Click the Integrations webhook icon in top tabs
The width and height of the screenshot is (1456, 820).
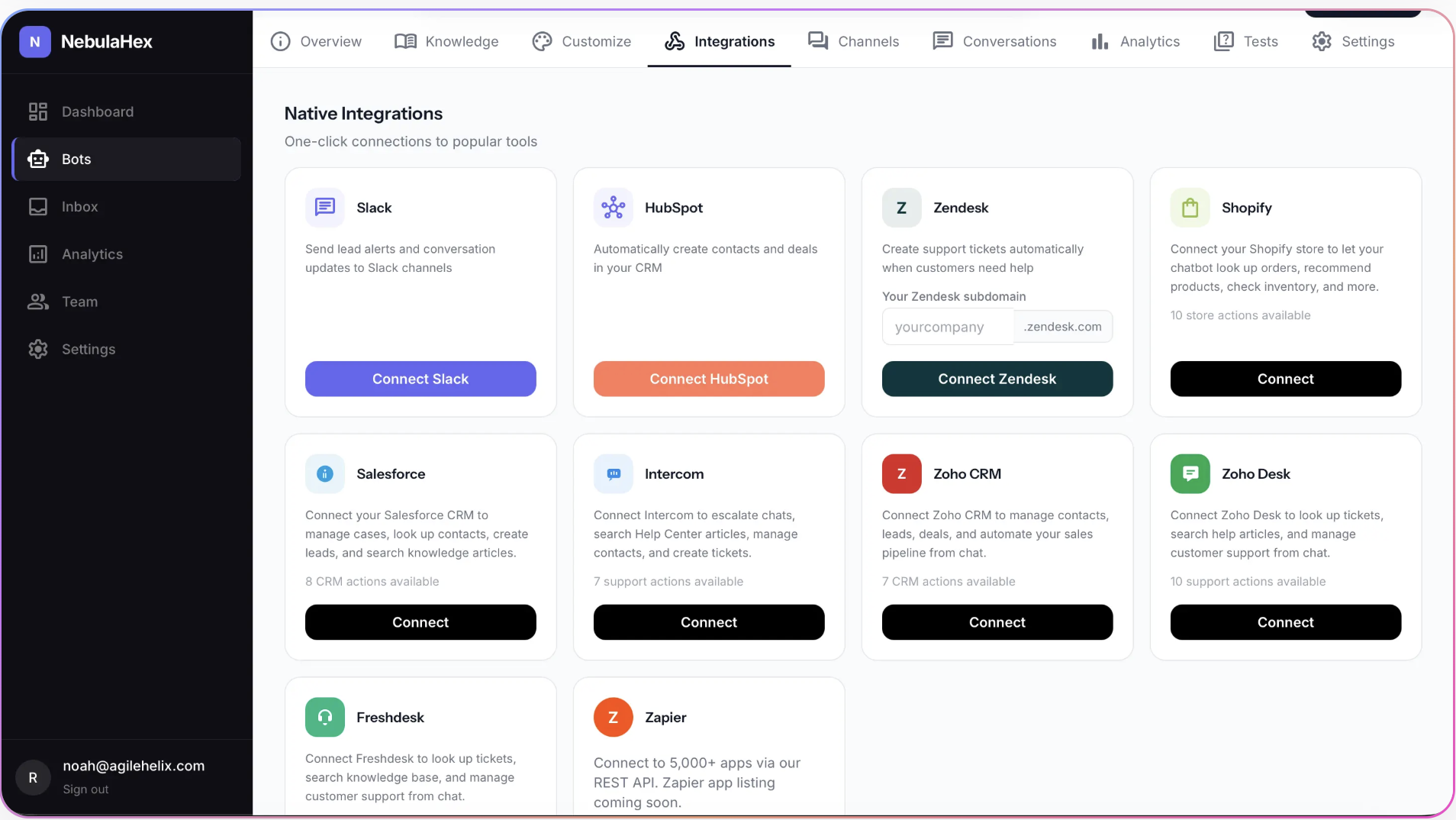click(675, 41)
